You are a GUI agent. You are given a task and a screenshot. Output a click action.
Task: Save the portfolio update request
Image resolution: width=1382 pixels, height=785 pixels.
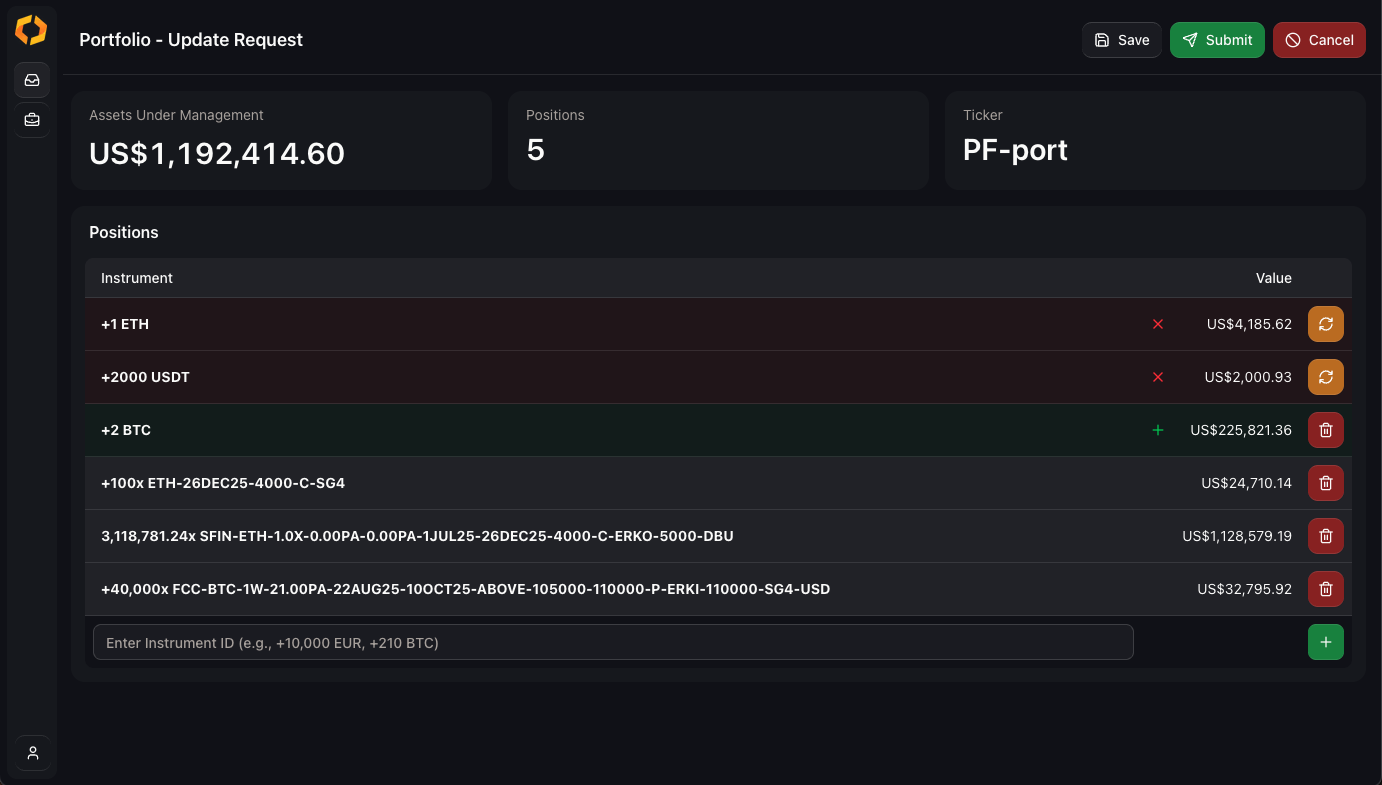[x=1121, y=40]
